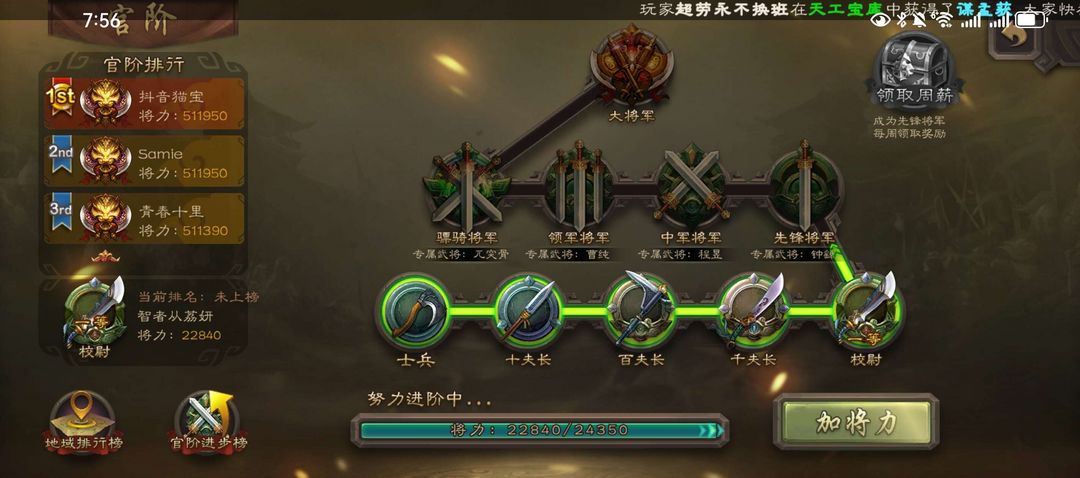Image resolution: width=1080 pixels, height=478 pixels.
Task: View first place player 抖音猫宝
Action: point(145,103)
